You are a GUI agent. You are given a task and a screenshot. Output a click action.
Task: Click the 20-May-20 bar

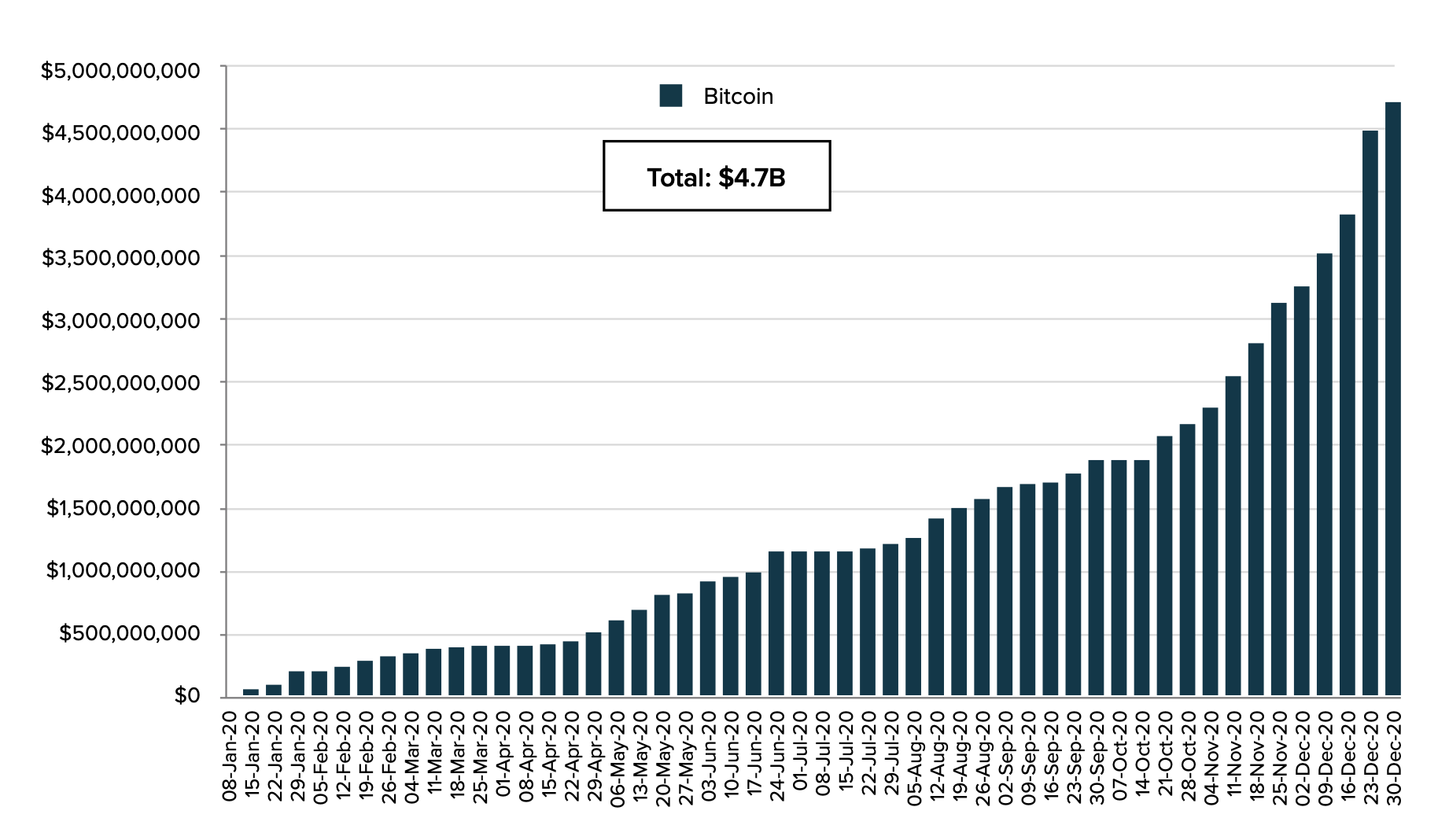click(662, 645)
